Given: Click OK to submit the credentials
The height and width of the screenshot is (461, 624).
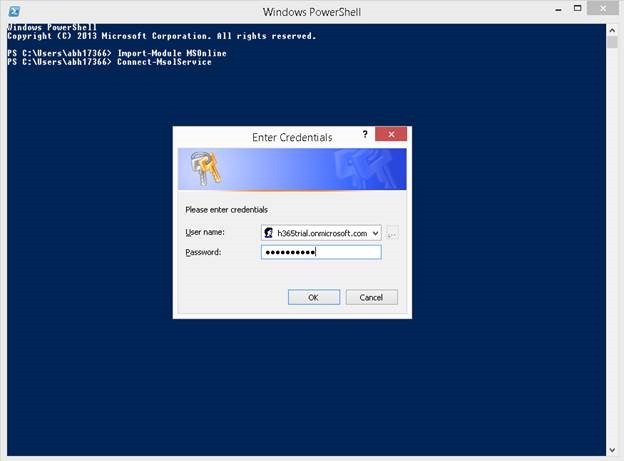Looking at the screenshot, I should click(314, 297).
